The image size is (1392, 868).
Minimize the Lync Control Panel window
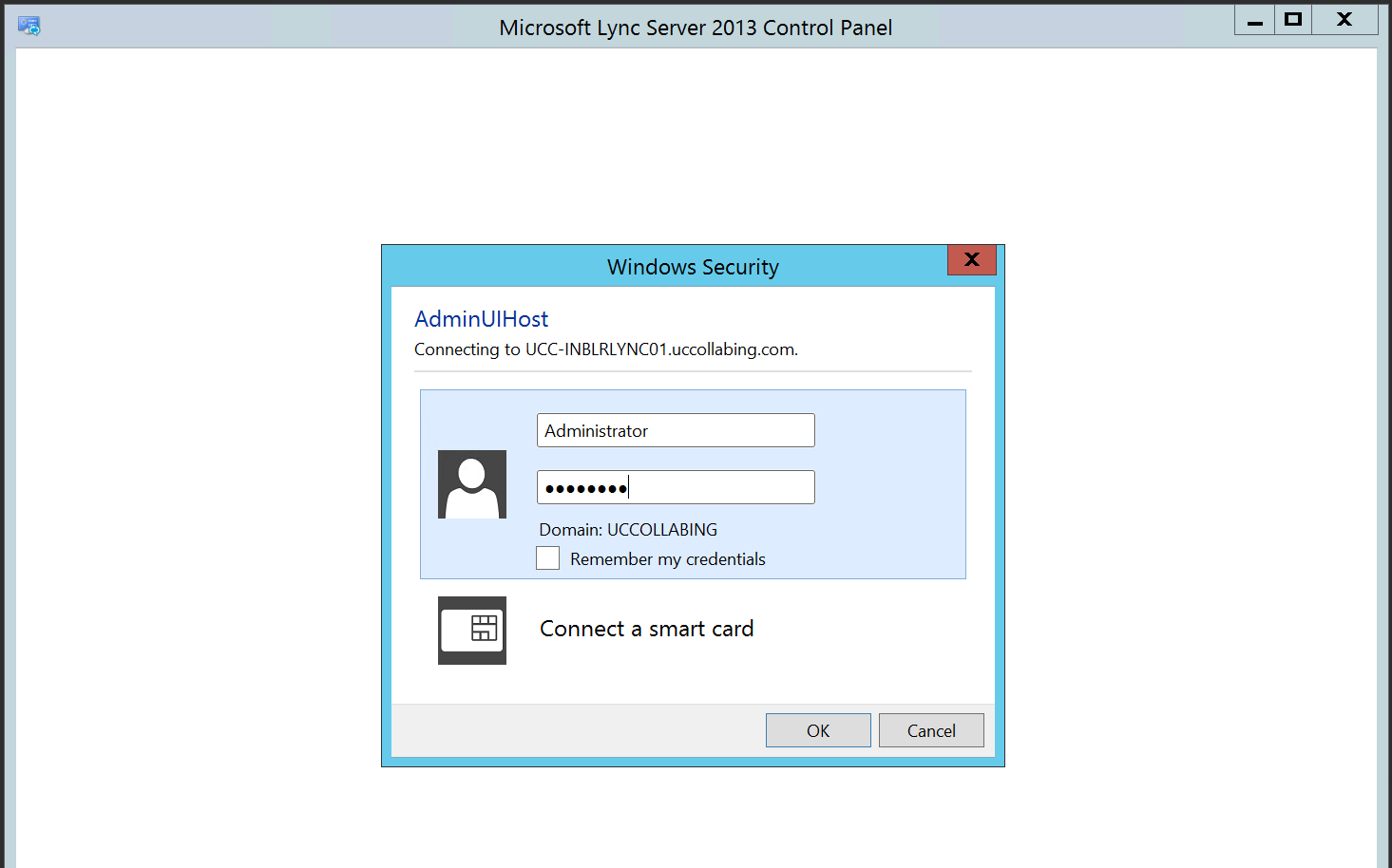click(x=1255, y=20)
